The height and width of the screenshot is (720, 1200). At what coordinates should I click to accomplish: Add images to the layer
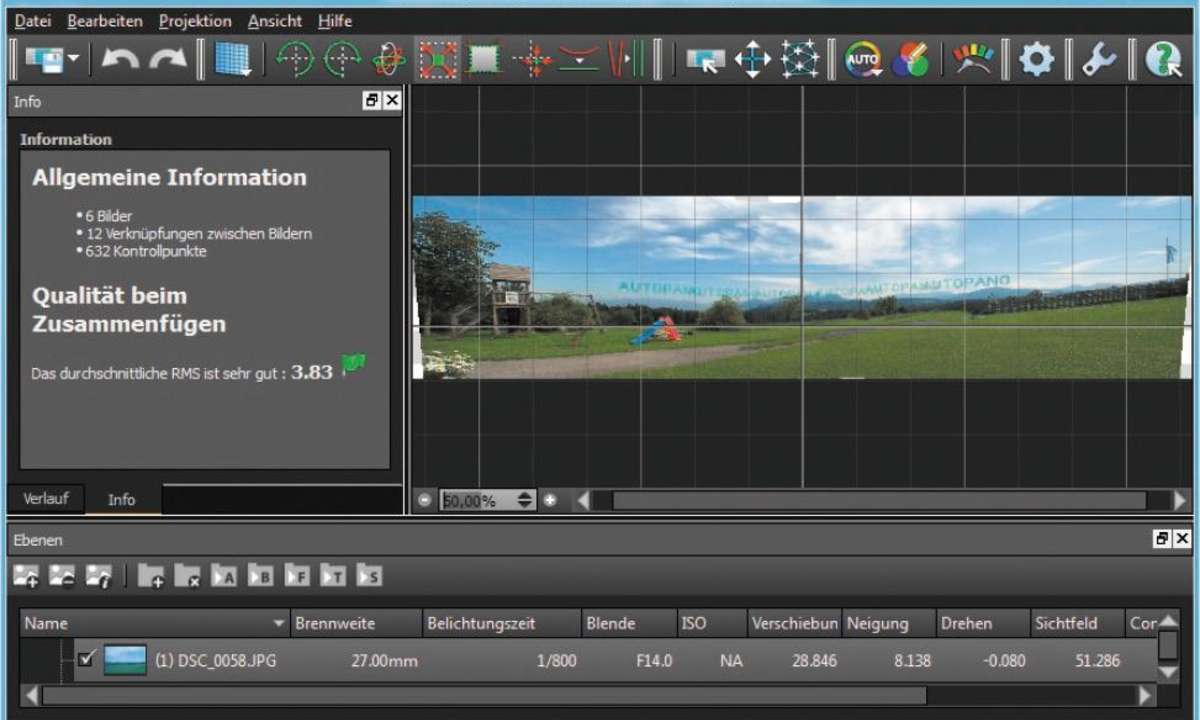(x=27, y=575)
